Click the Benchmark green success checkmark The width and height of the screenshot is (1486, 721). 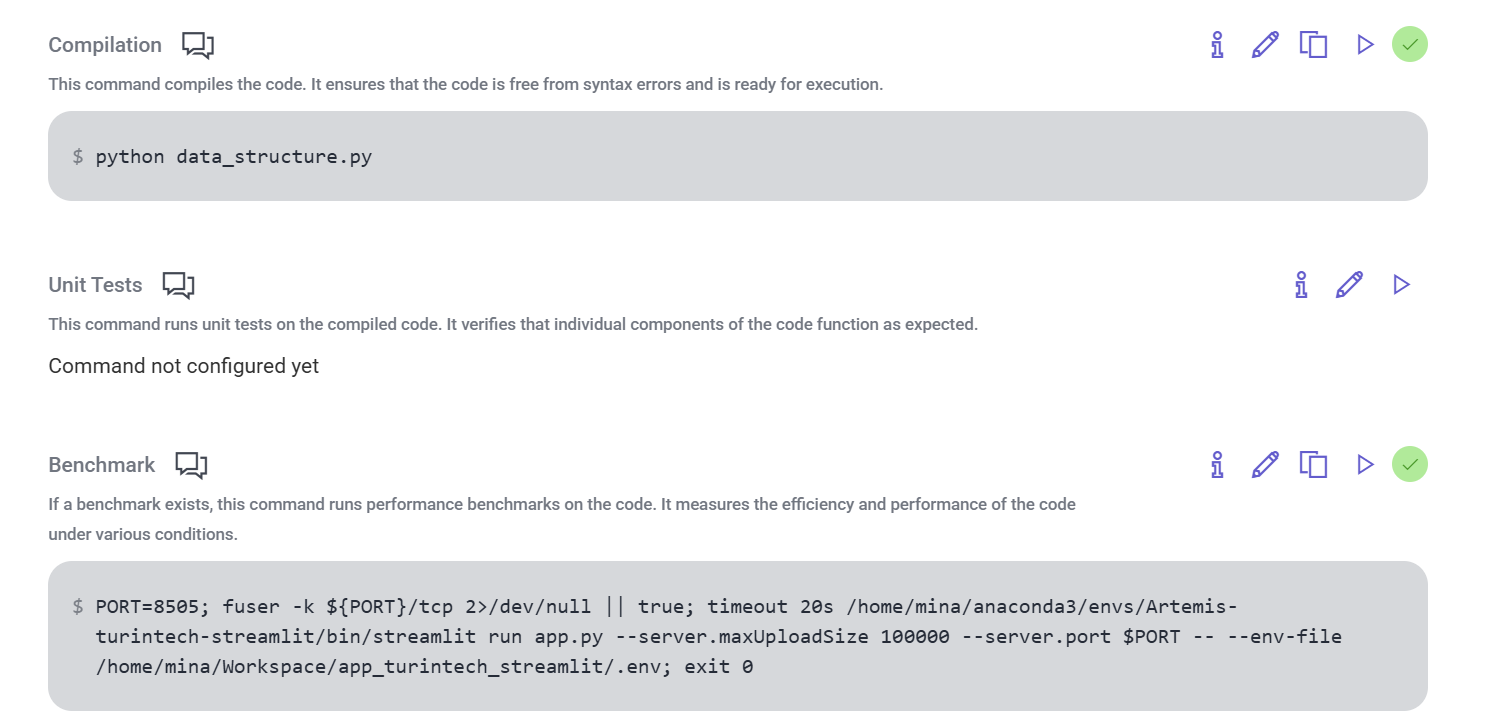pyautogui.click(x=1410, y=465)
